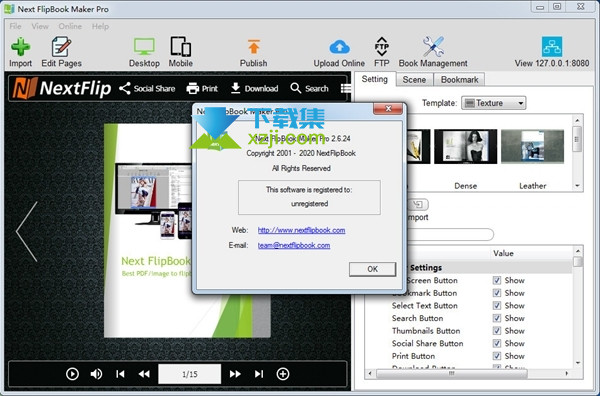Toggle Show for Thumbnails Button
This screenshot has width=600, height=396.
[497, 331]
